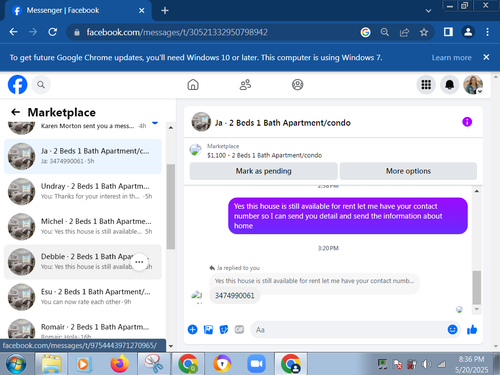Click the quoted reply preview bubble
The width and height of the screenshot is (500, 375).
[x=314, y=281]
